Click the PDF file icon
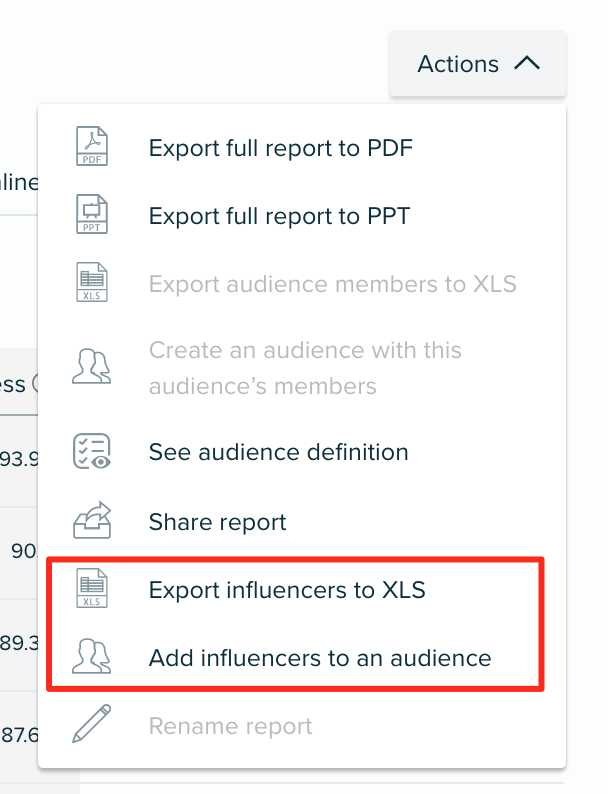Screen dimensions: 608x794 click(x=92, y=146)
